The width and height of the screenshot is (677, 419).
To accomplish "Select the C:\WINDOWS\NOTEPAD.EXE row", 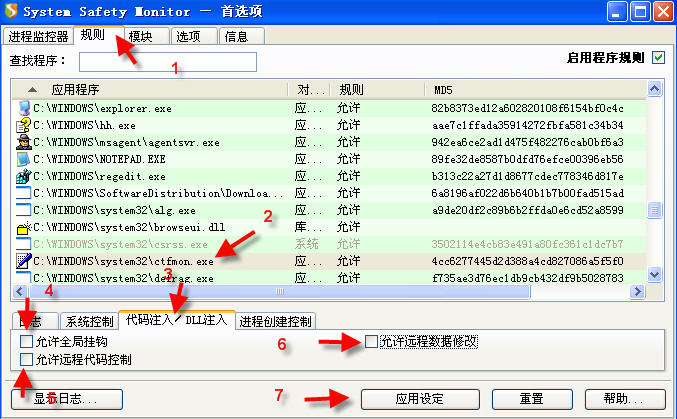I will (x=329, y=159).
